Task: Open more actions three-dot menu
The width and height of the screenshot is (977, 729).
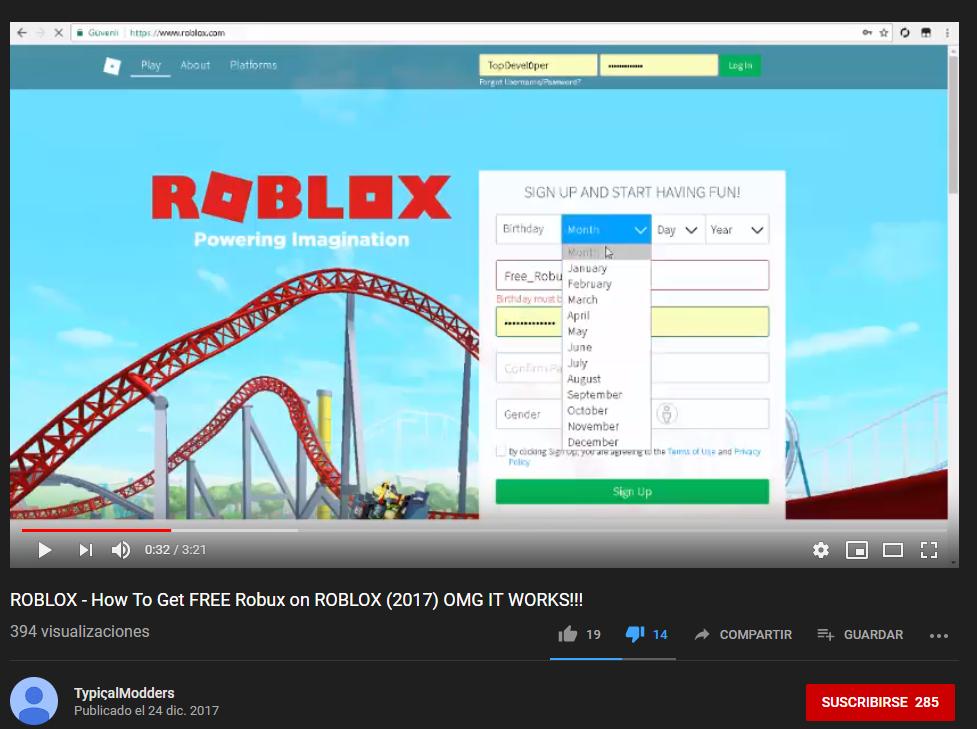Action: pyautogui.click(x=938, y=636)
